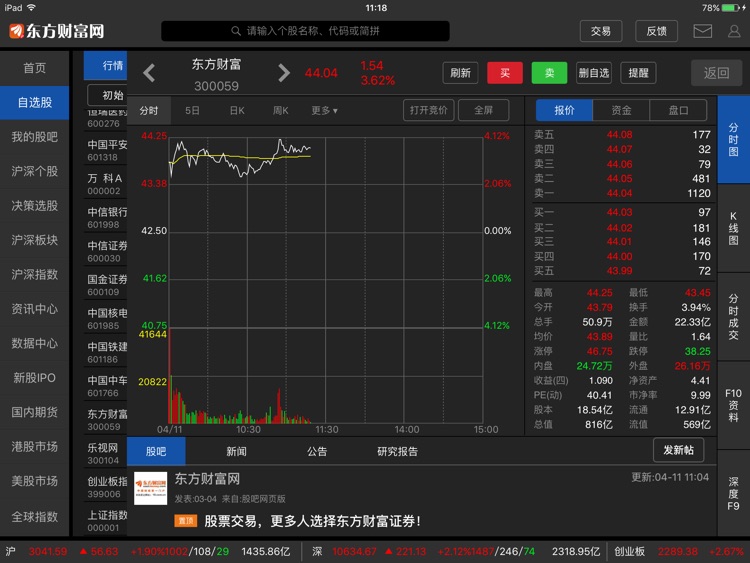
Task: Go to previous stock with left arrow
Action: coord(149,73)
